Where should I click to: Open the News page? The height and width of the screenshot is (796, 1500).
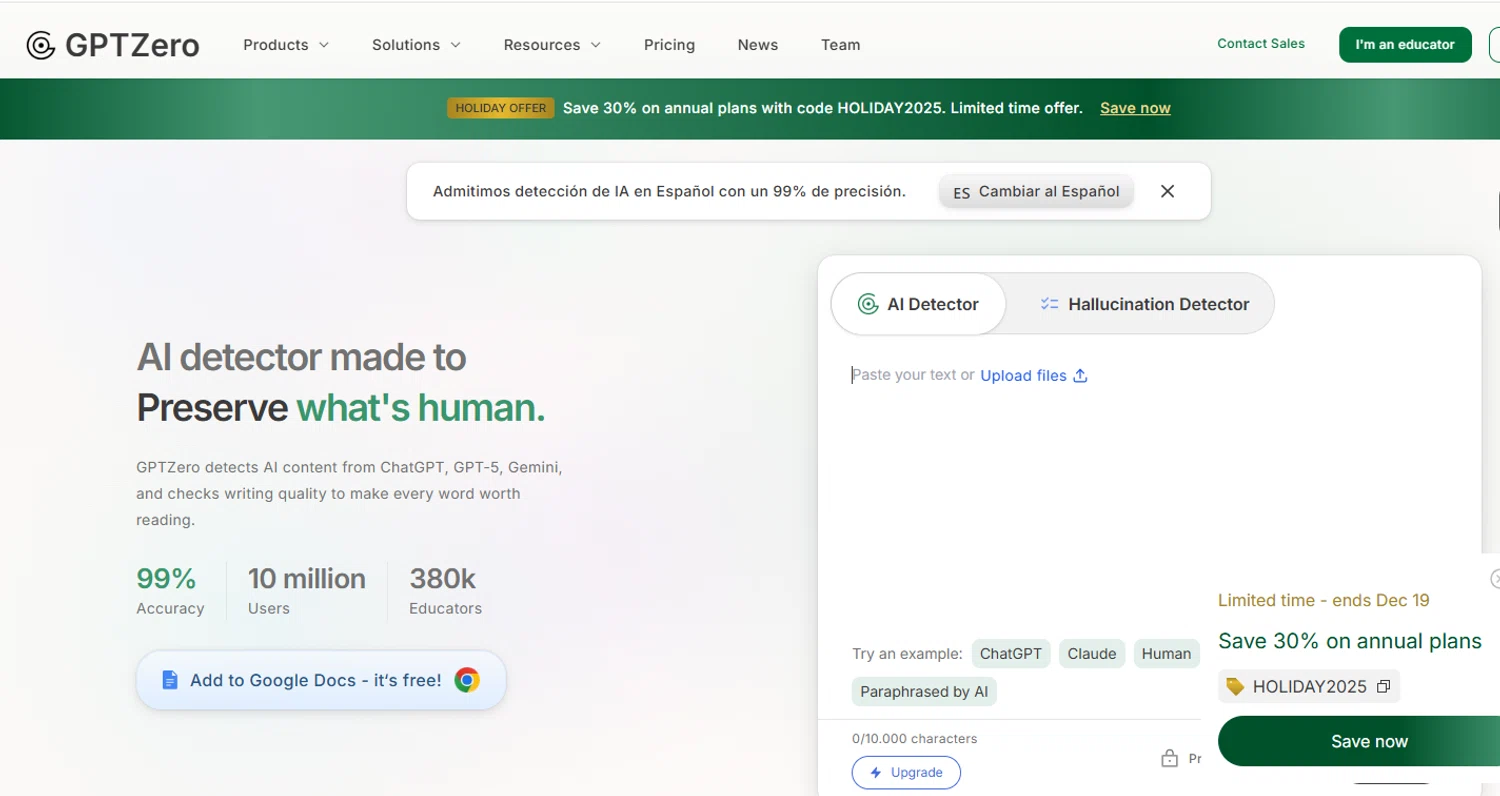[x=758, y=45]
